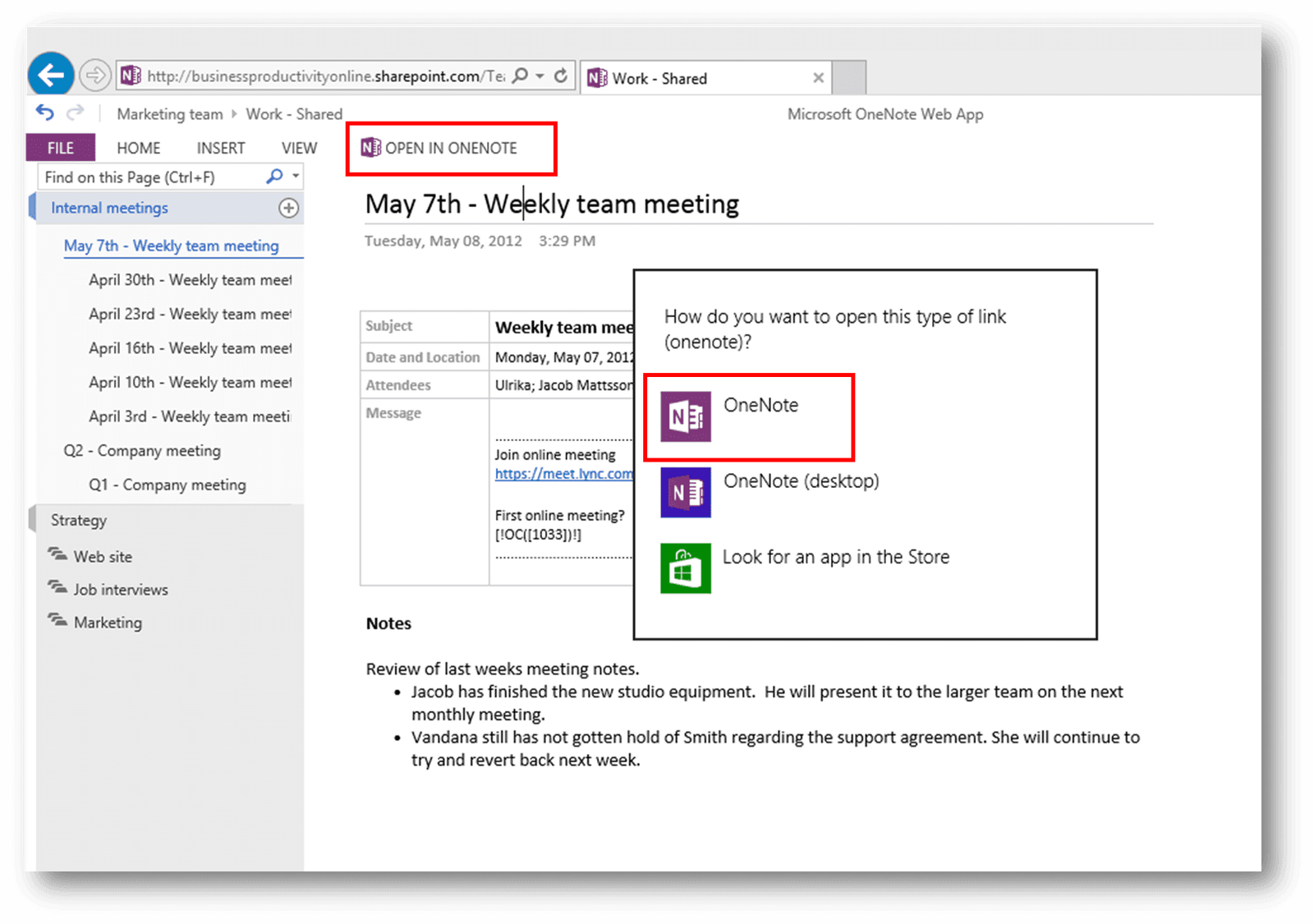The image size is (1314, 924).
Task: Click the time 3:29 PM
Action: [x=567, y=241]
